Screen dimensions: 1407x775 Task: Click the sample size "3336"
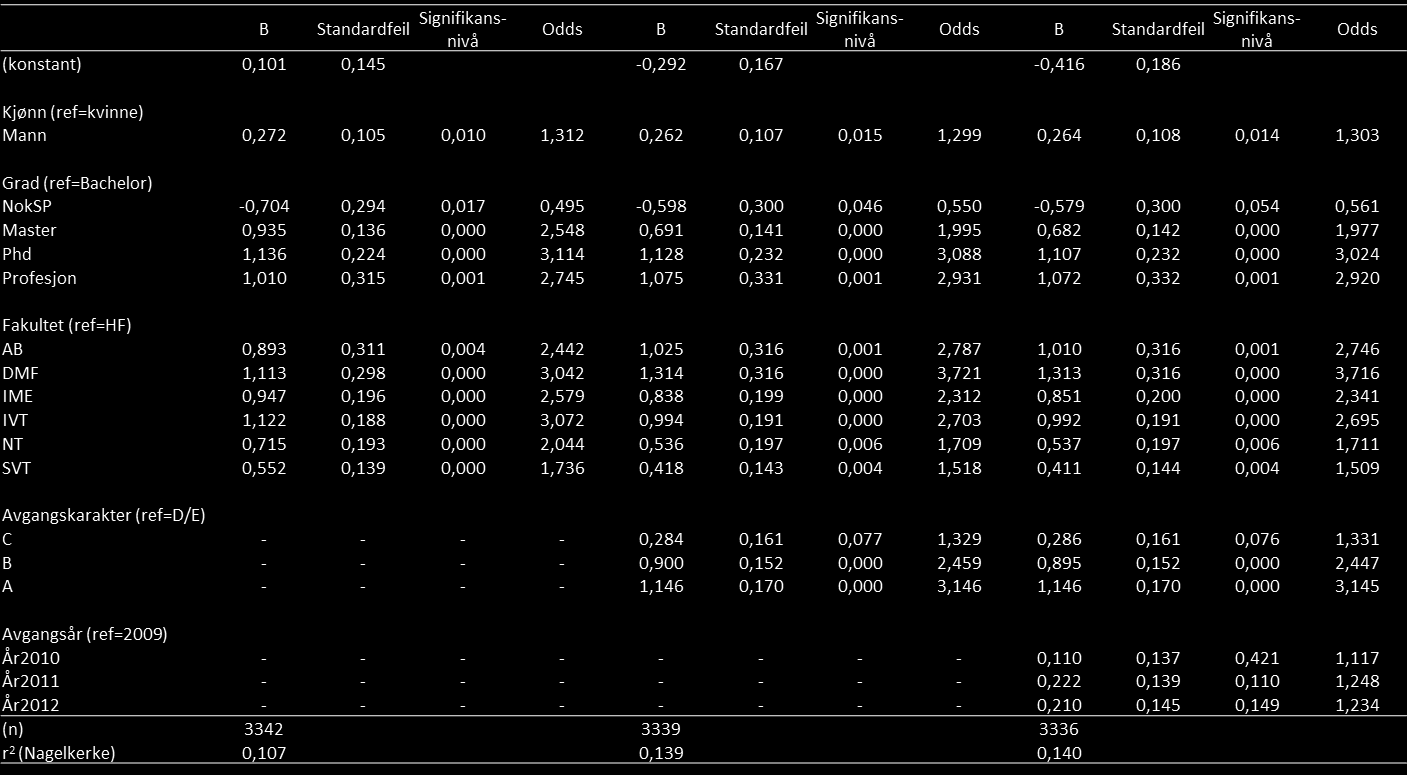[x=1059, y=729]
